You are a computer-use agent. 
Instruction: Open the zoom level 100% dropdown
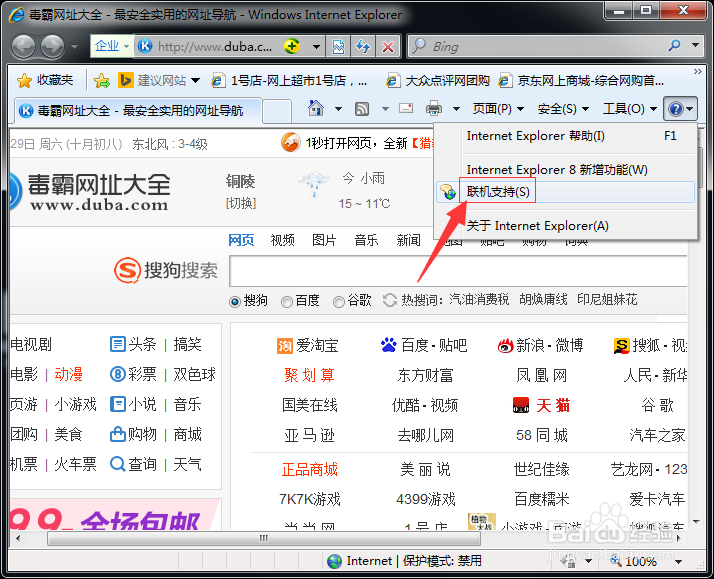(678, 562)
